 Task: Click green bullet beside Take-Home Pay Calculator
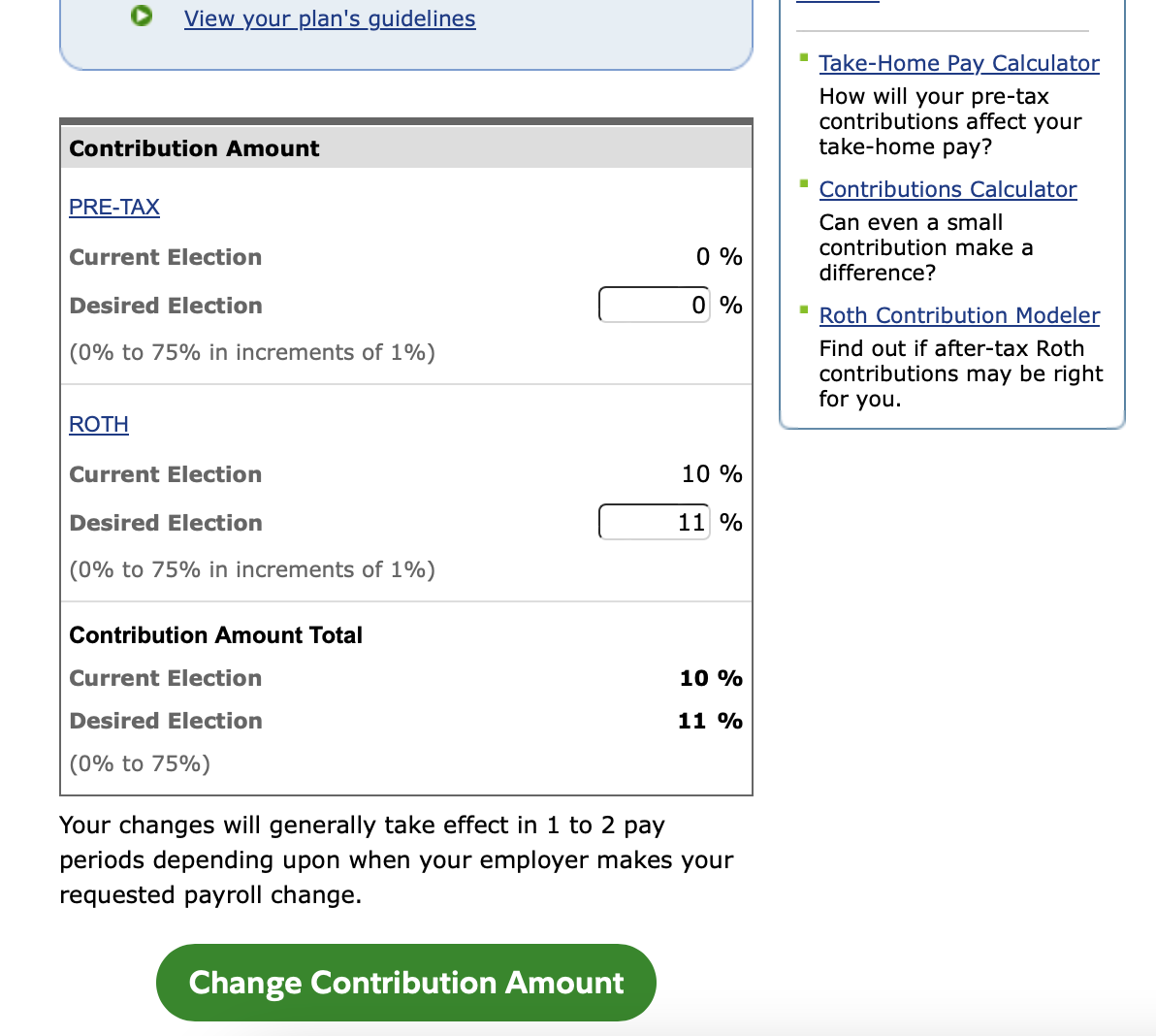click(803, 57)
